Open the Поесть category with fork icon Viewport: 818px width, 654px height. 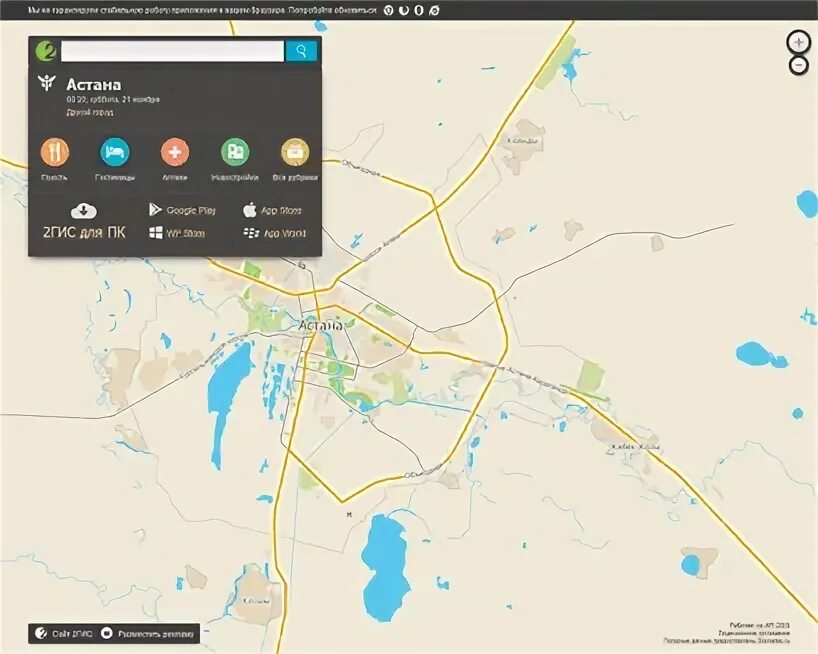tap(55, 152)
